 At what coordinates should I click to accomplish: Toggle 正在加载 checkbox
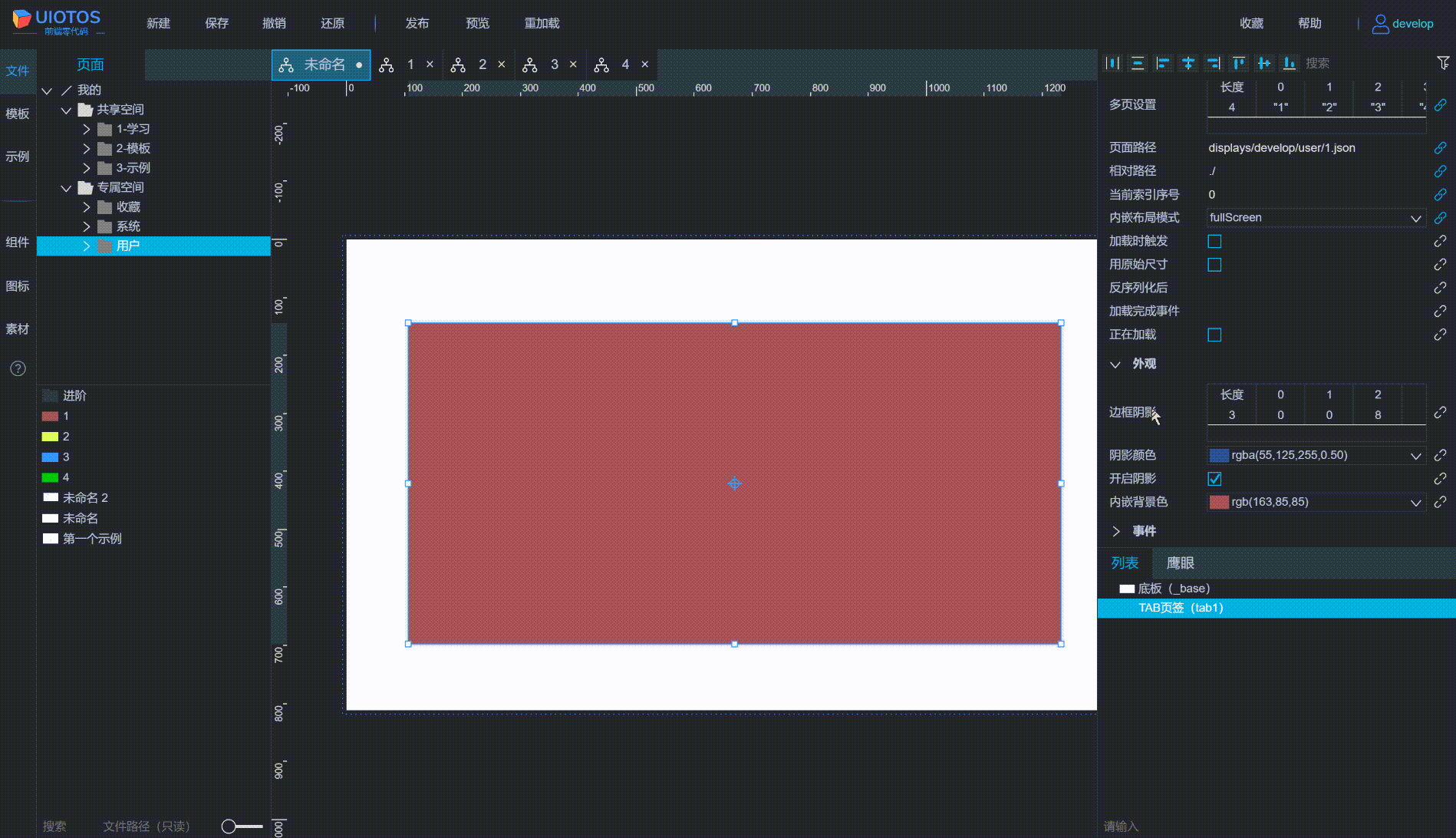coord(1214,335)
